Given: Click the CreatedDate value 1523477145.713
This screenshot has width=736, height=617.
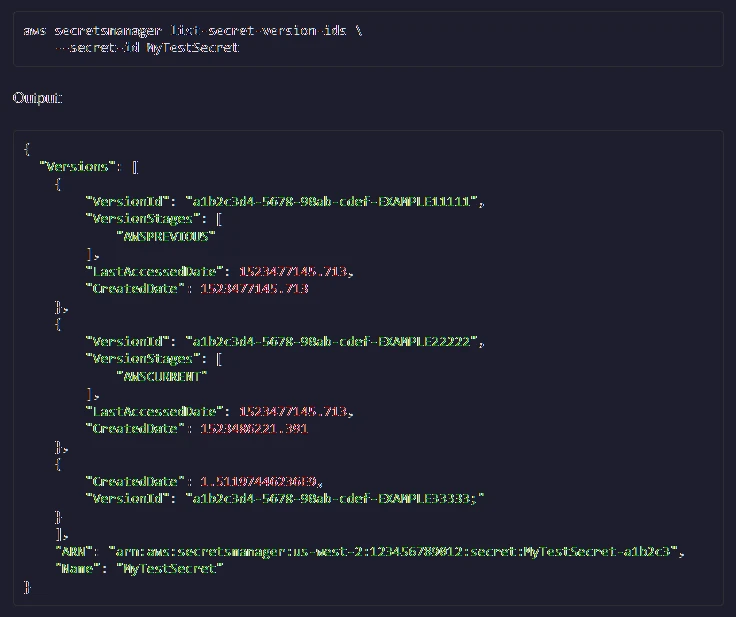Looking at the screenshot, I should coord(254,288).
